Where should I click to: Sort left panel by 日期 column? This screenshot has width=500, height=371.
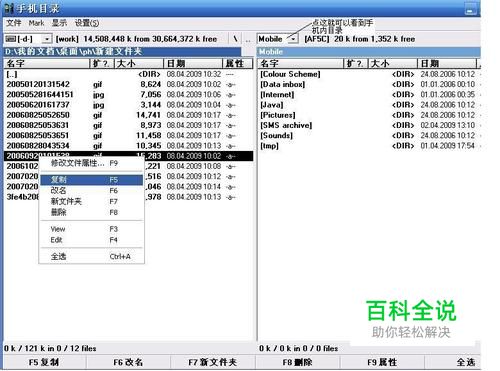click(193, 63)
